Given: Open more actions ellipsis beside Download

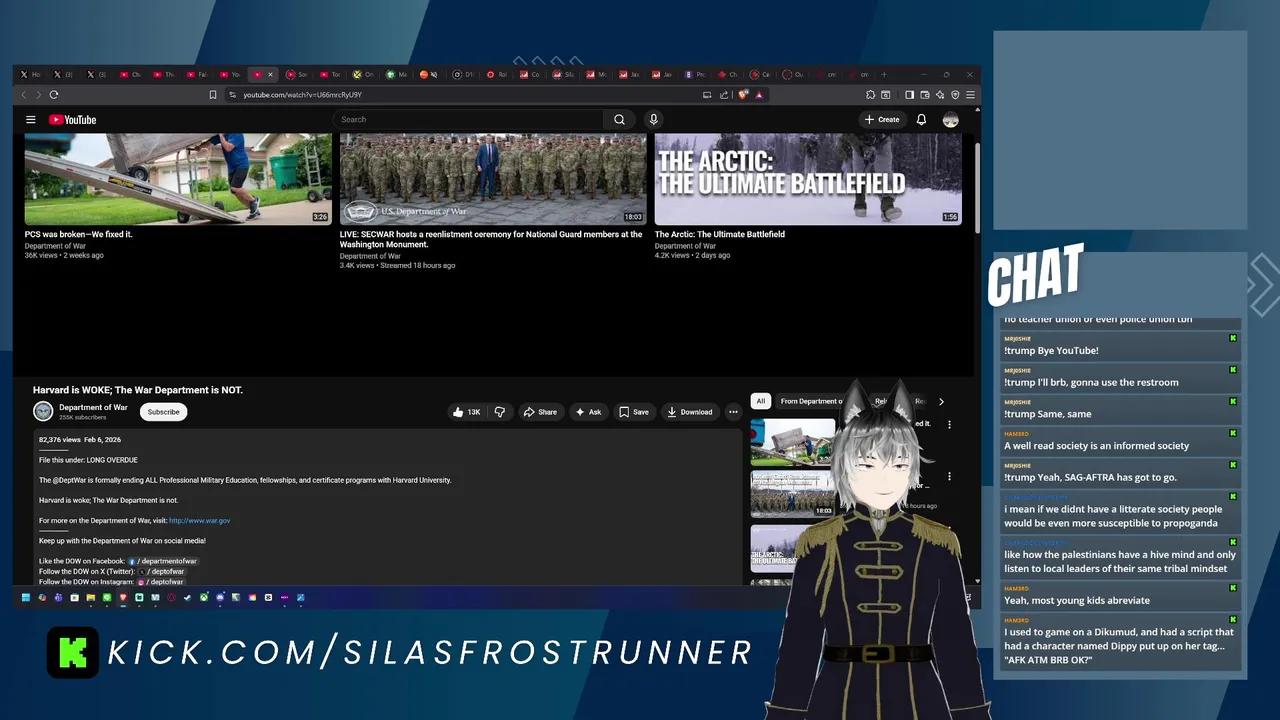Looking at the screenshot, I should 733,412.
